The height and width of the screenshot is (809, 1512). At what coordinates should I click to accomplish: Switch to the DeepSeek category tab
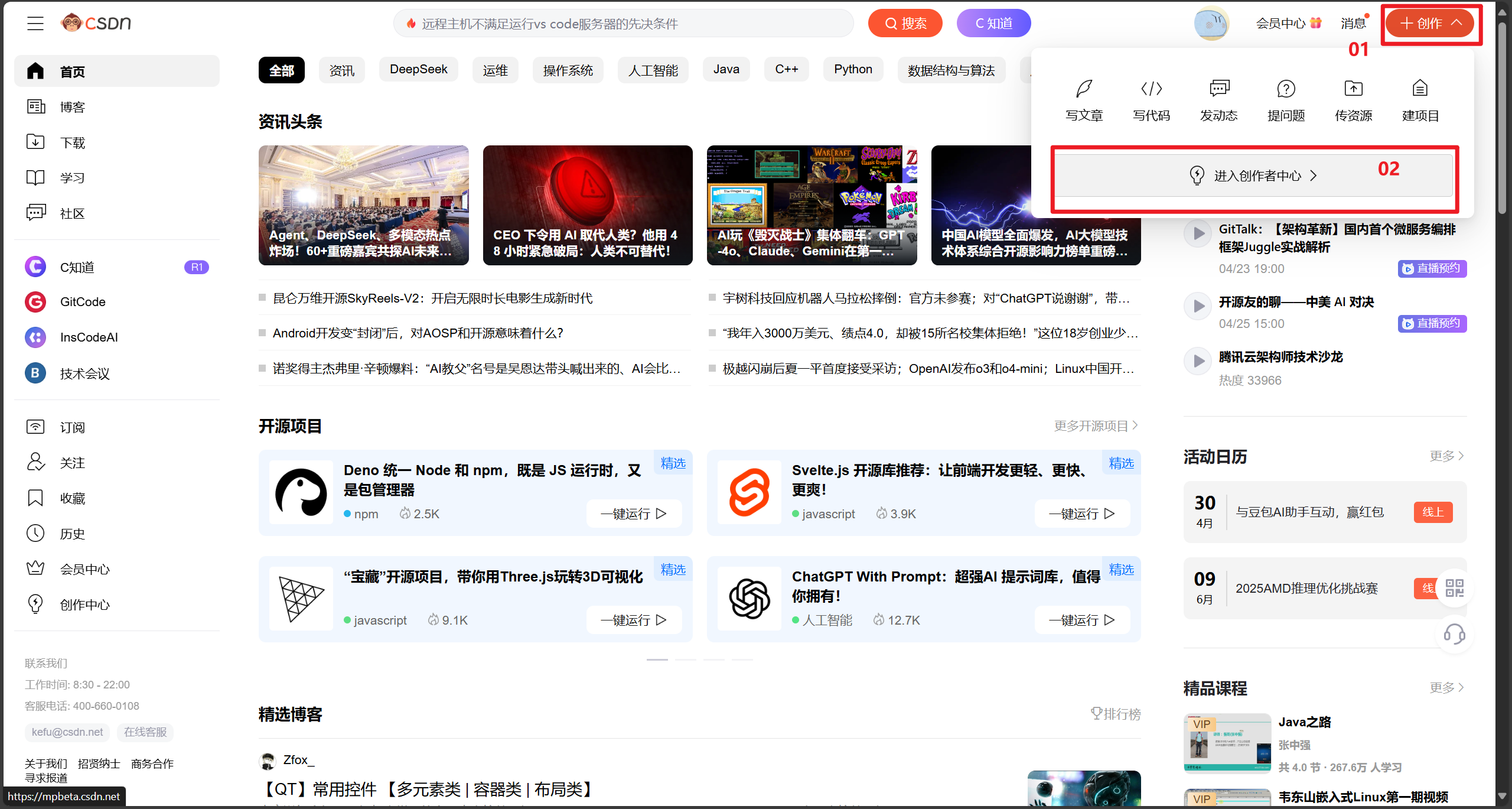tap(418, 69)
